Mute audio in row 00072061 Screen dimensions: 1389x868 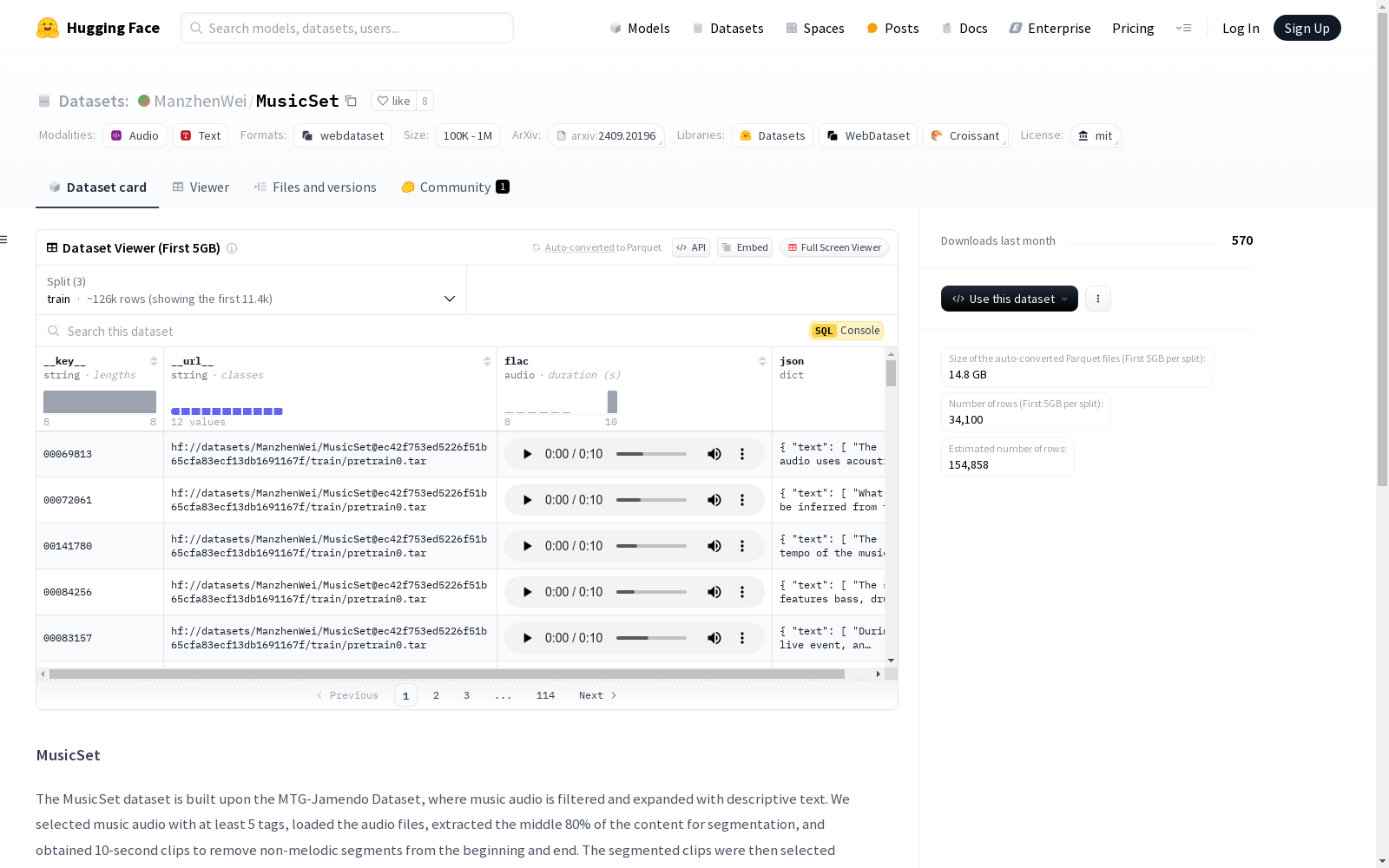714,500
